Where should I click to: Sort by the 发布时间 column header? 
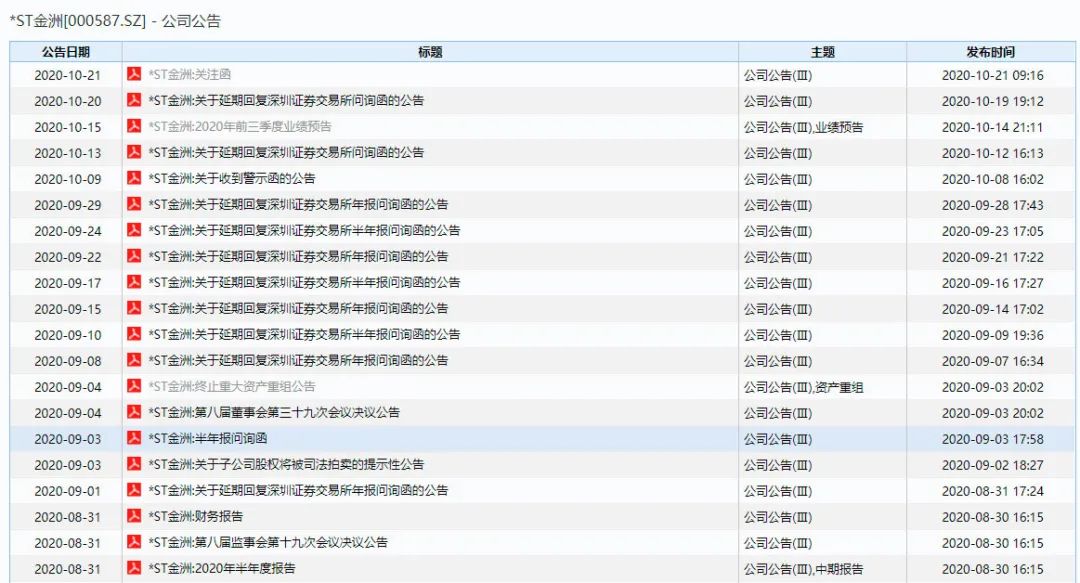990,52
